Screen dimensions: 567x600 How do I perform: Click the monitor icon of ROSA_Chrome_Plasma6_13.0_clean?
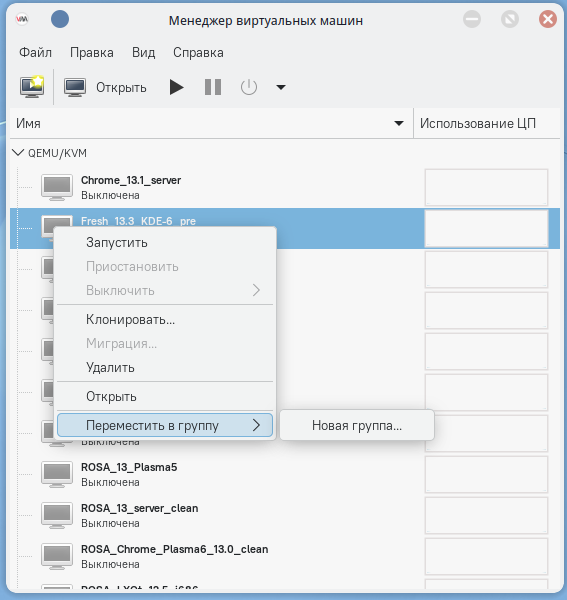57,556
